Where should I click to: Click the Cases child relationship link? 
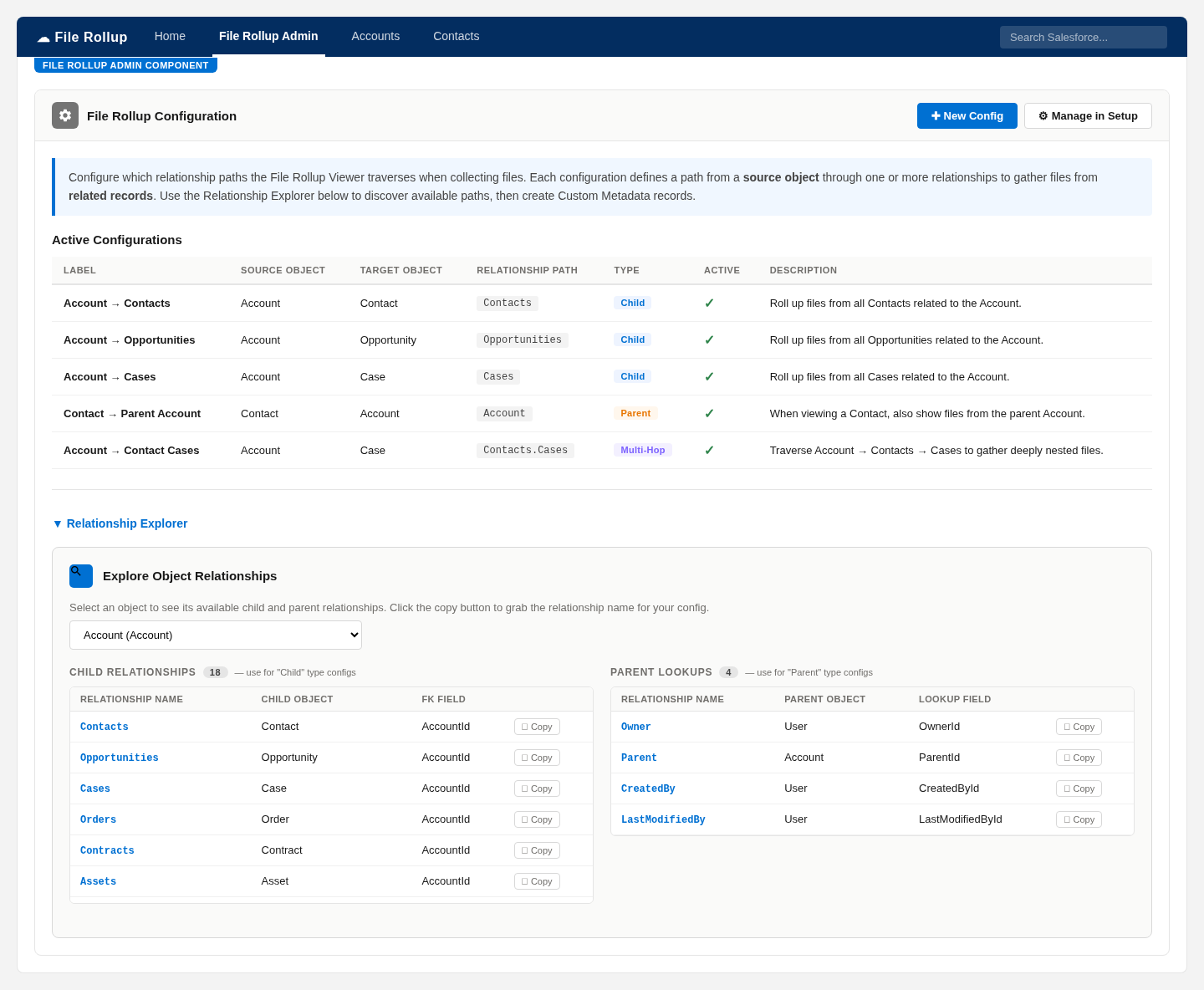(95, 788)
